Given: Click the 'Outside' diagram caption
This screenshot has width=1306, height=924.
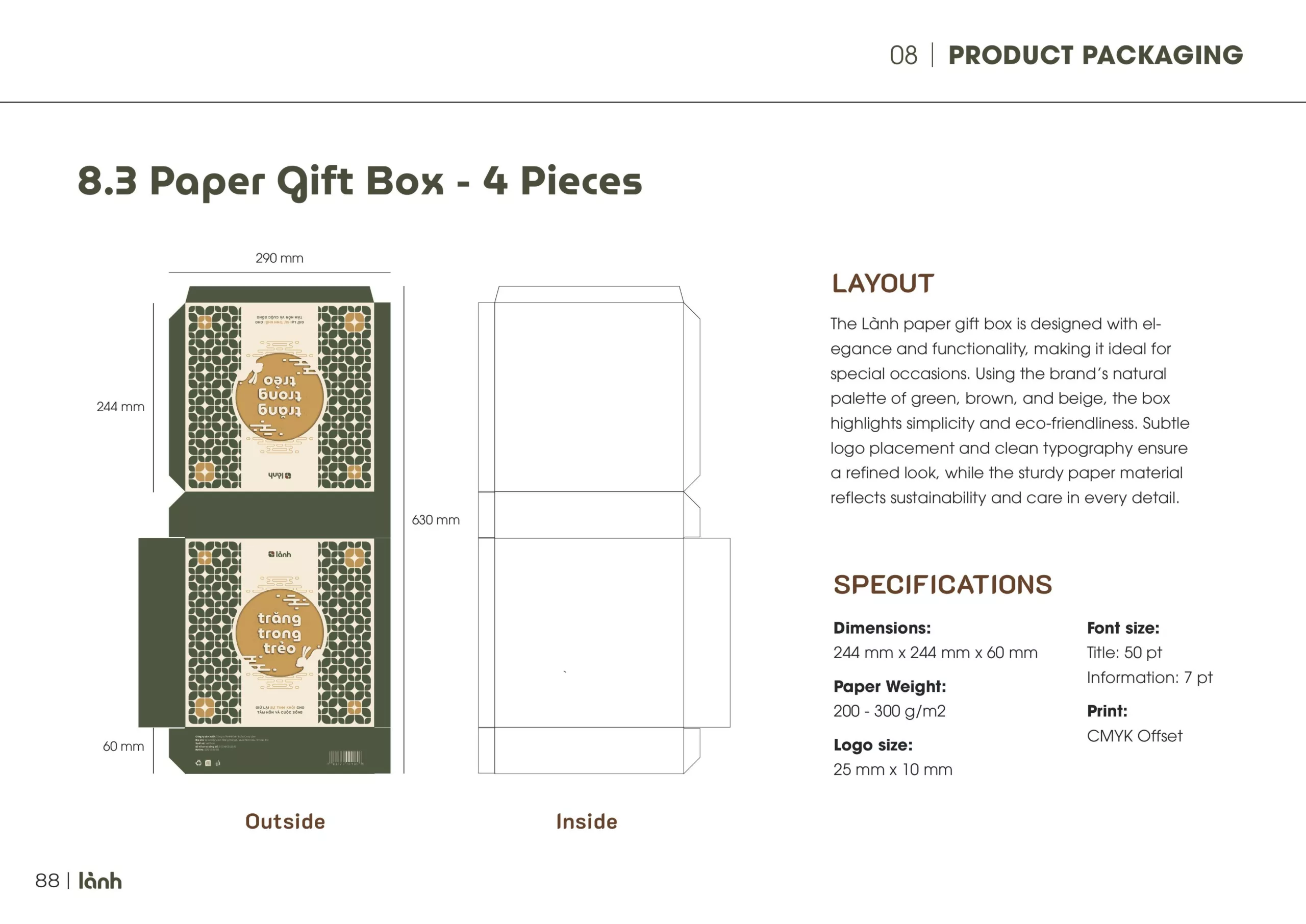Looking at the screenshot, I should coord(285,821).
